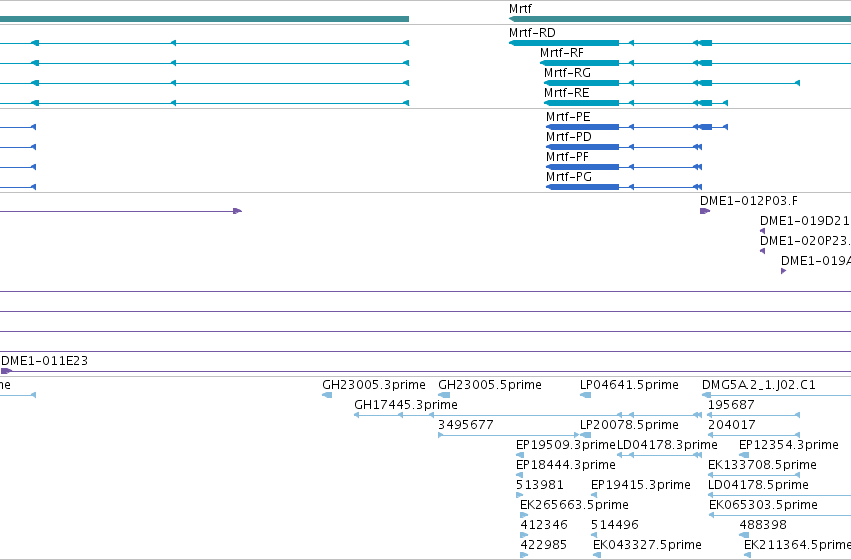Click the LP04641.5prime EST glyph
The width and height of the screenshot is (851, 560).
tap(586, 395)
